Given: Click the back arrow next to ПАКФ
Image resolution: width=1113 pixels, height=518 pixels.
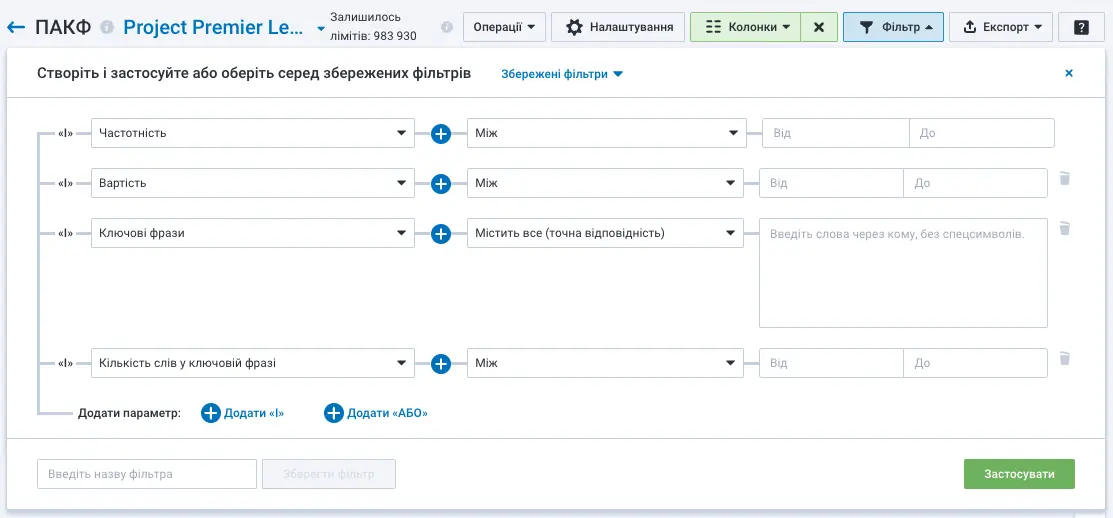Looking at the screenshot, I should 16,27.
